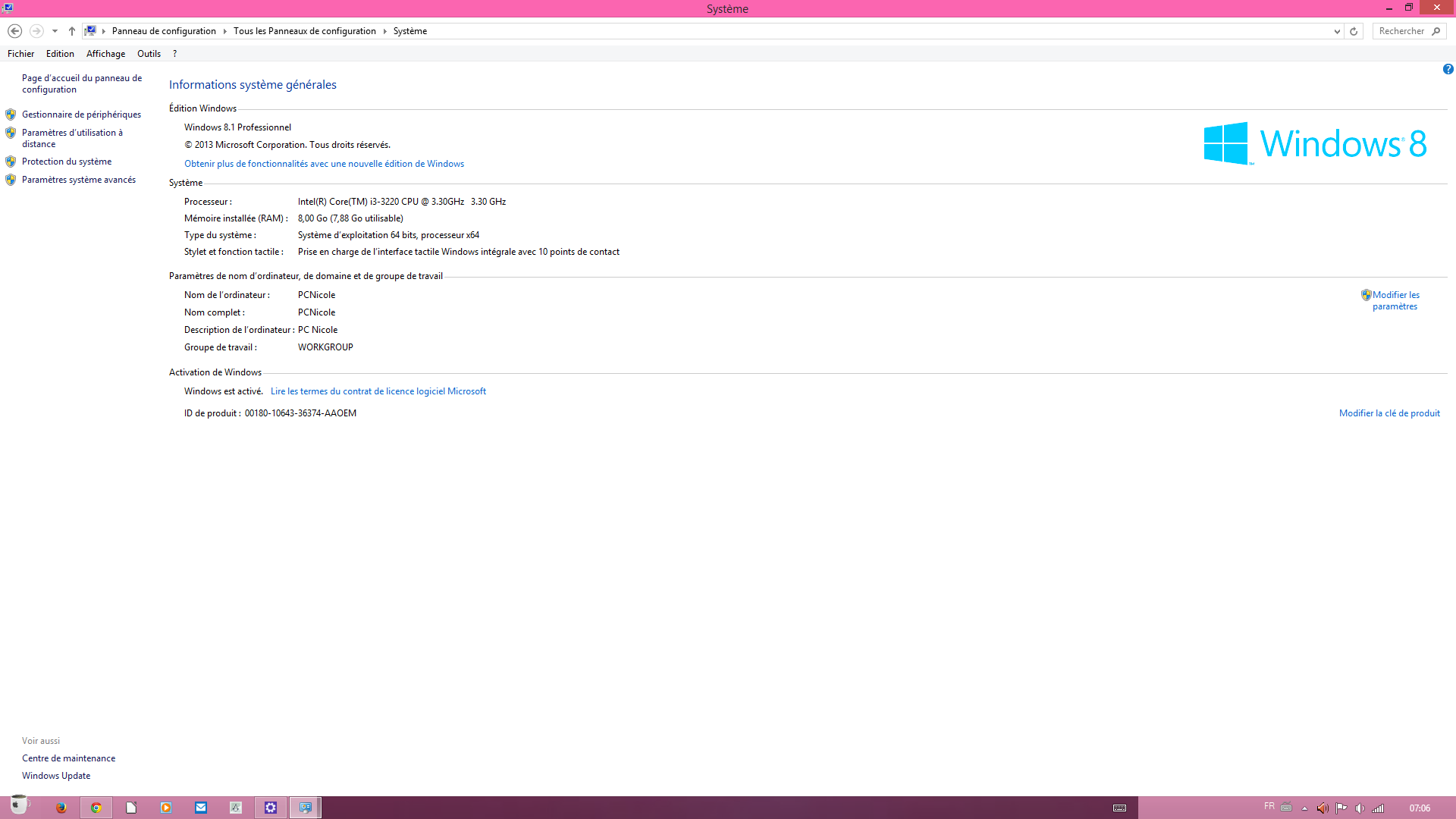Switch to Chrome on the taskbar
The width and height of the screenshot is (1456, 819).
(x=96, y=808)
